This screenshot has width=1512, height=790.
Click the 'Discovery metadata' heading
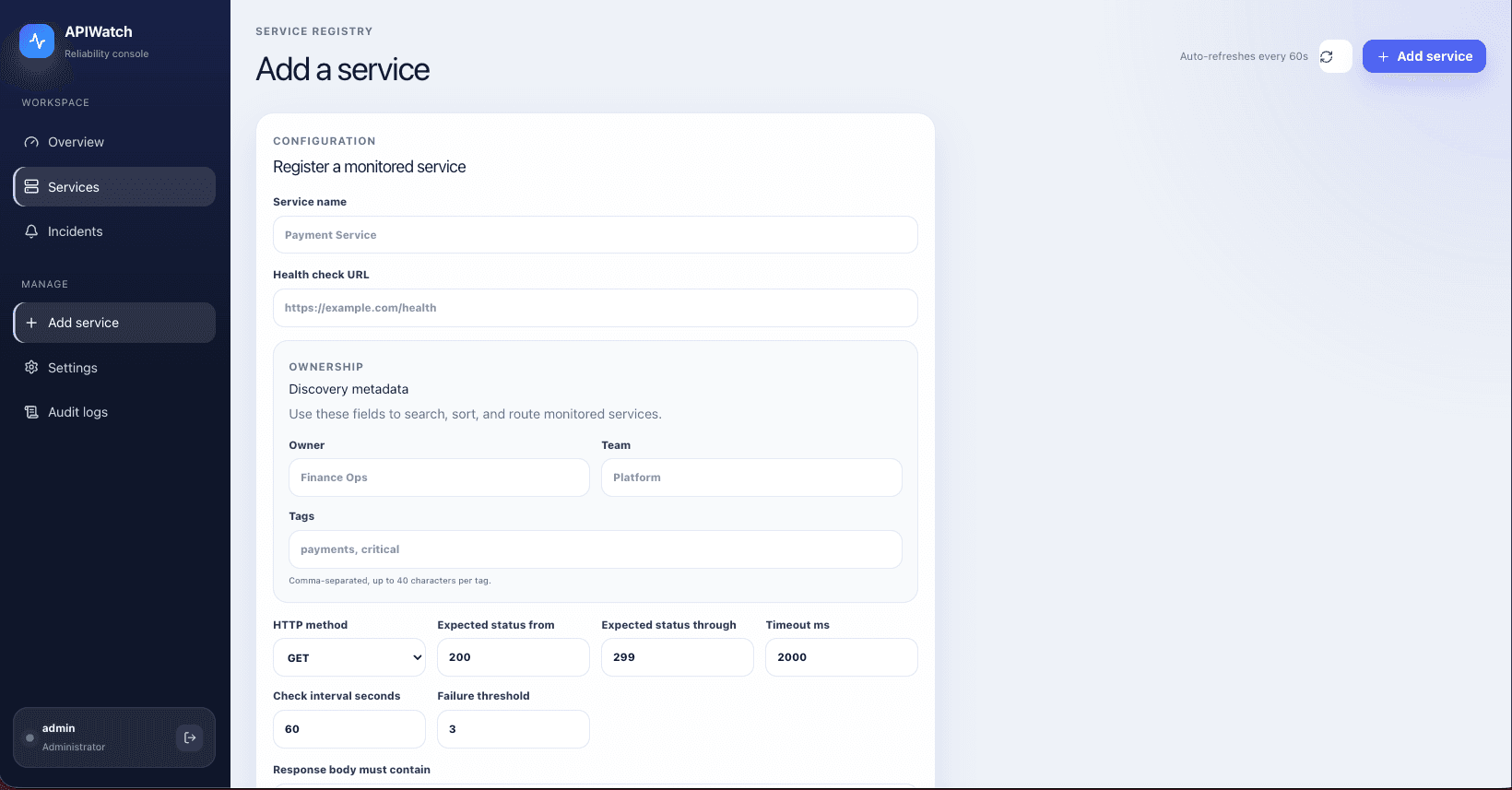348,389
